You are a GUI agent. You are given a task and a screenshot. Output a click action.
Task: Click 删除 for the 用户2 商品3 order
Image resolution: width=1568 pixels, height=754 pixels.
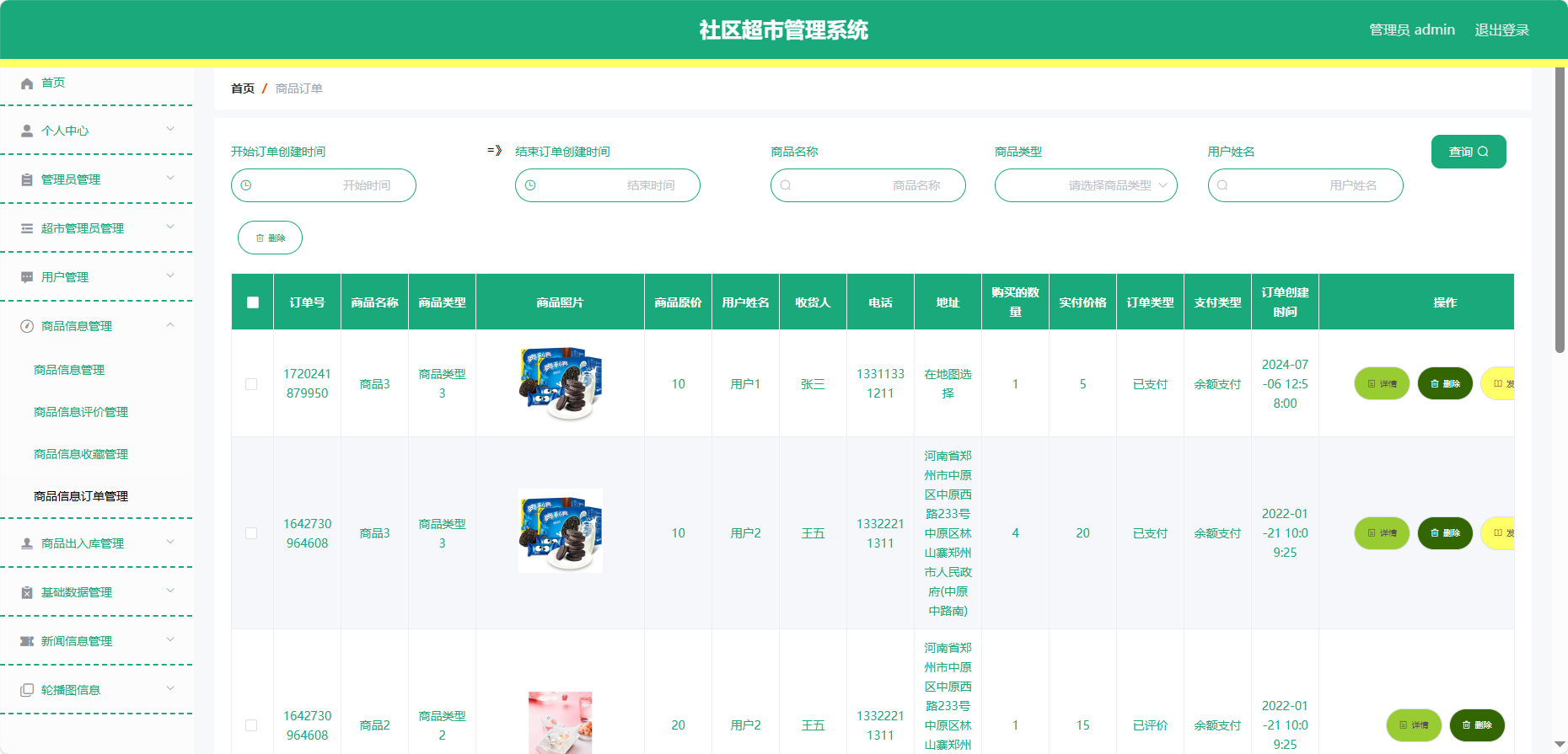(1445, 533)
